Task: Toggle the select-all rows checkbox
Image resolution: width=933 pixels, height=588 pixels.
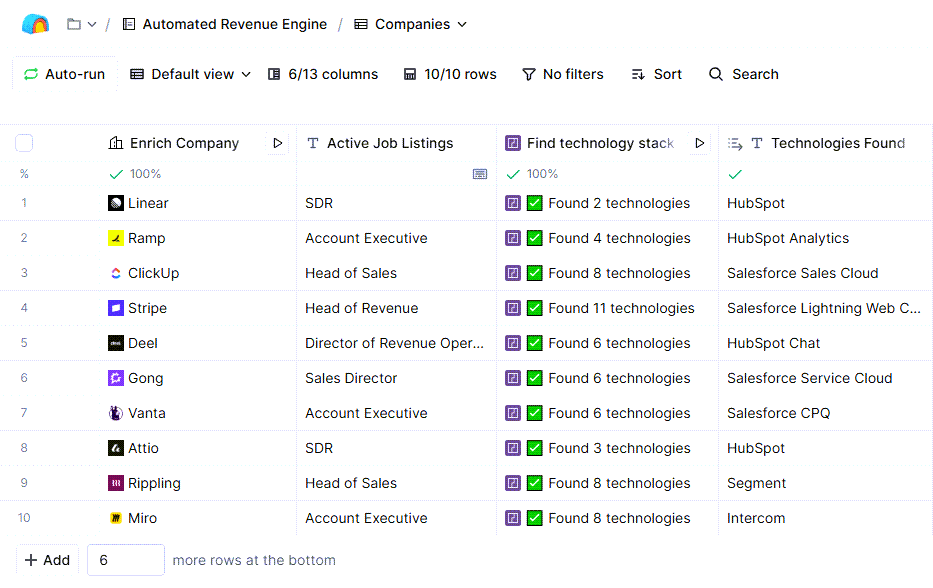Action: [x=24, y=143]
